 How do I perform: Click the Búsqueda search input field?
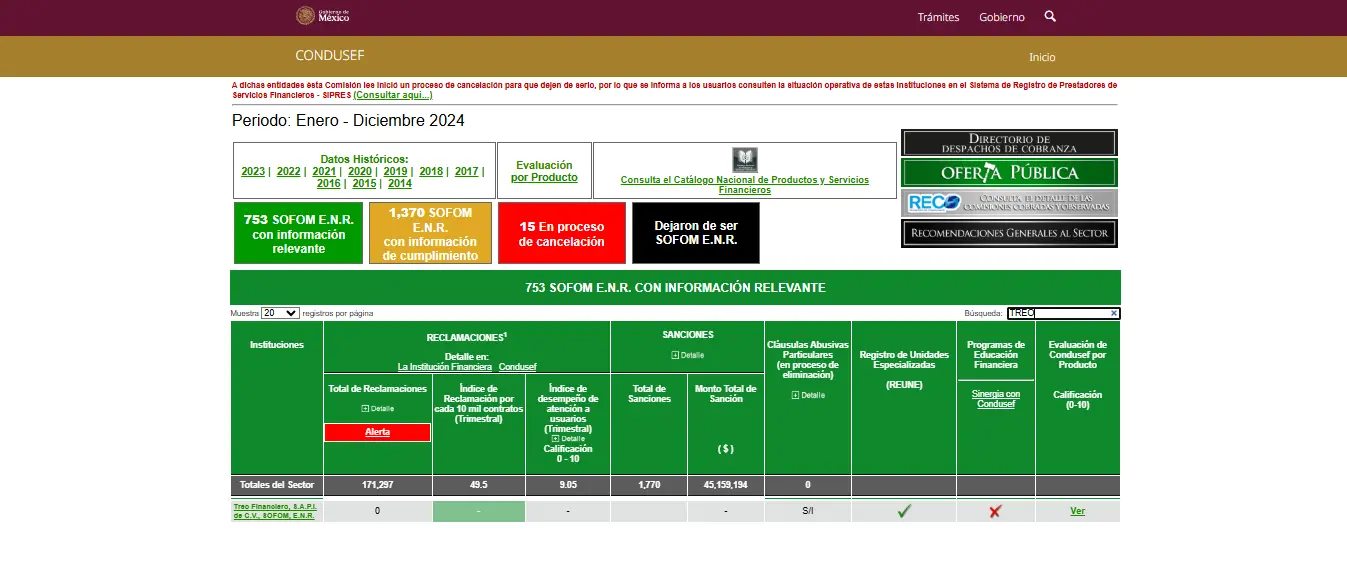click(1058, 313)
